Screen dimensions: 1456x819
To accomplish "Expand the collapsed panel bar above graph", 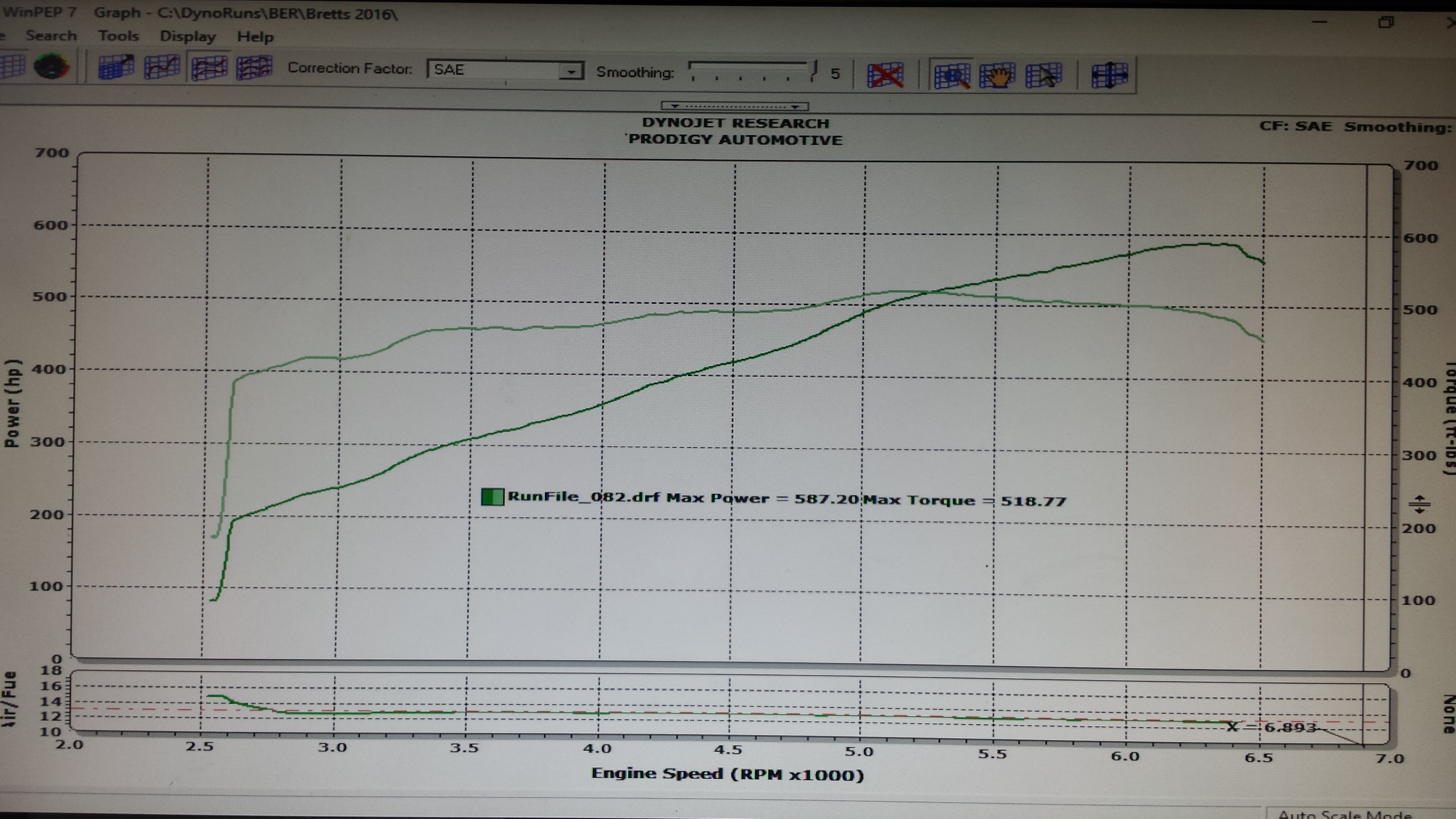I will point(735,106).
